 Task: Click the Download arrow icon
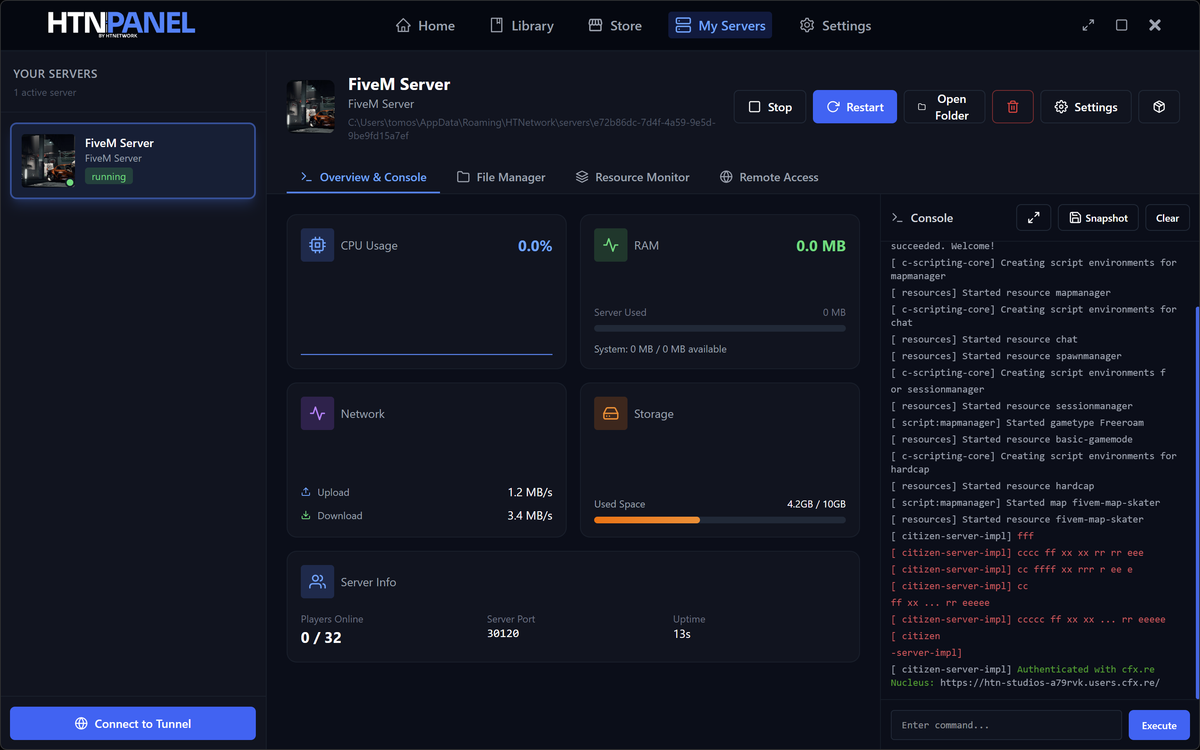coord(306,516)
